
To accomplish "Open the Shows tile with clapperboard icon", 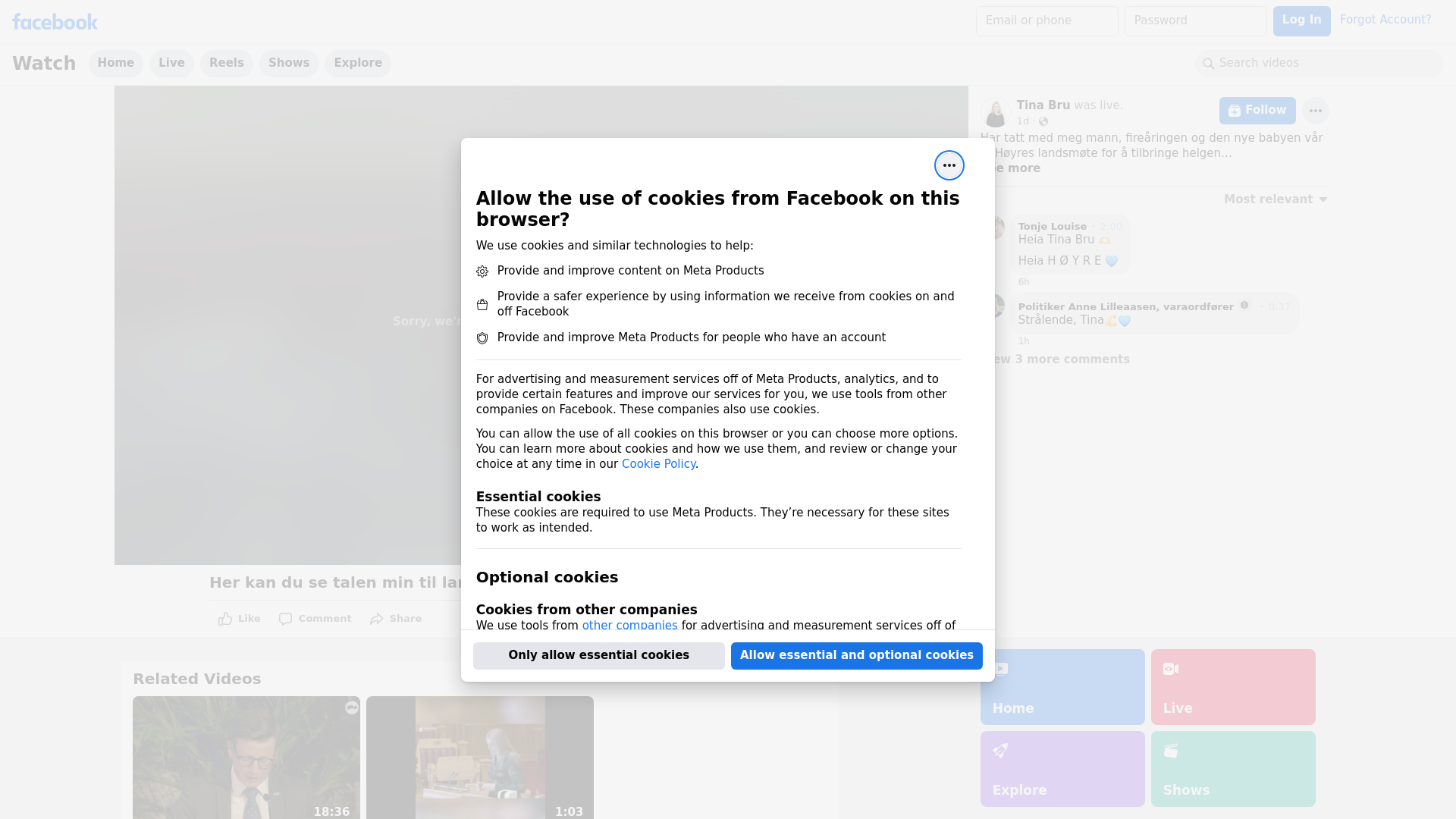I will 1233,769.
